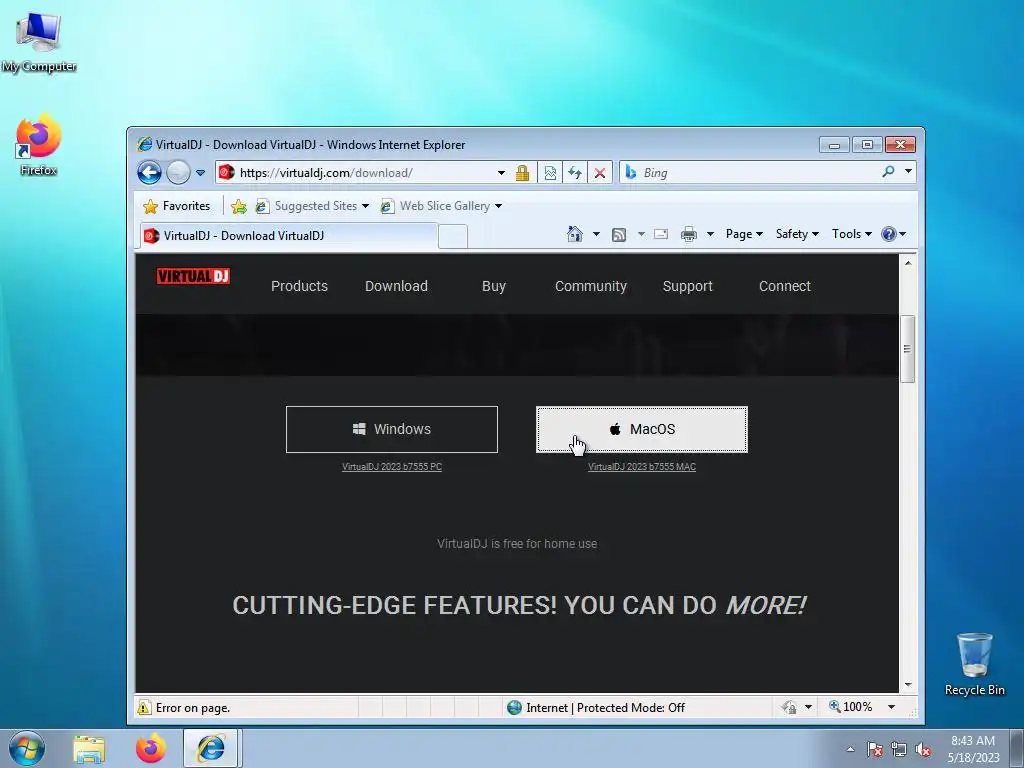Click the Action Center flag icon
The width and height of the screenshot is (1024, 768).
[x=875, y=749]
